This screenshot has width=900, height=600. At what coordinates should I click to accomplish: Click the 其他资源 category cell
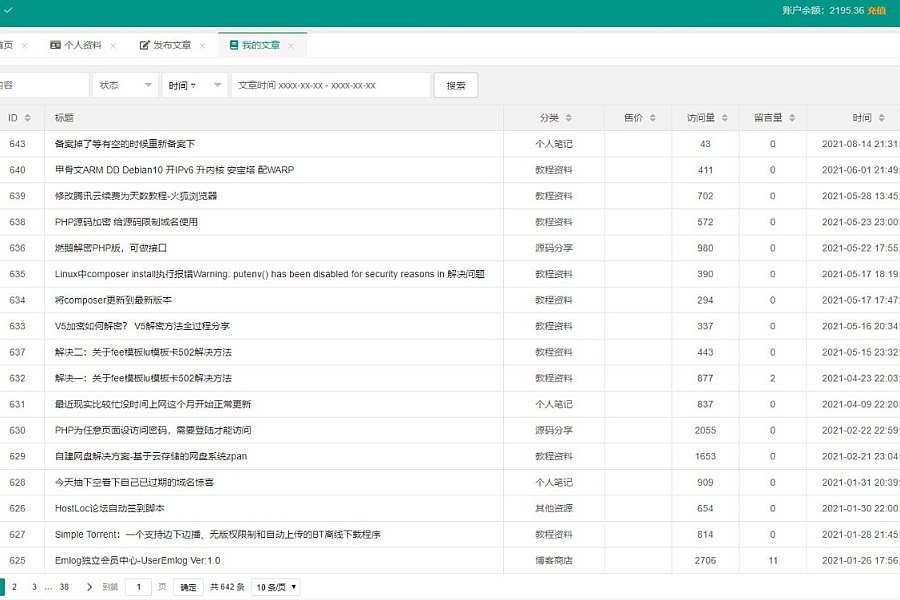click(554, 508)
